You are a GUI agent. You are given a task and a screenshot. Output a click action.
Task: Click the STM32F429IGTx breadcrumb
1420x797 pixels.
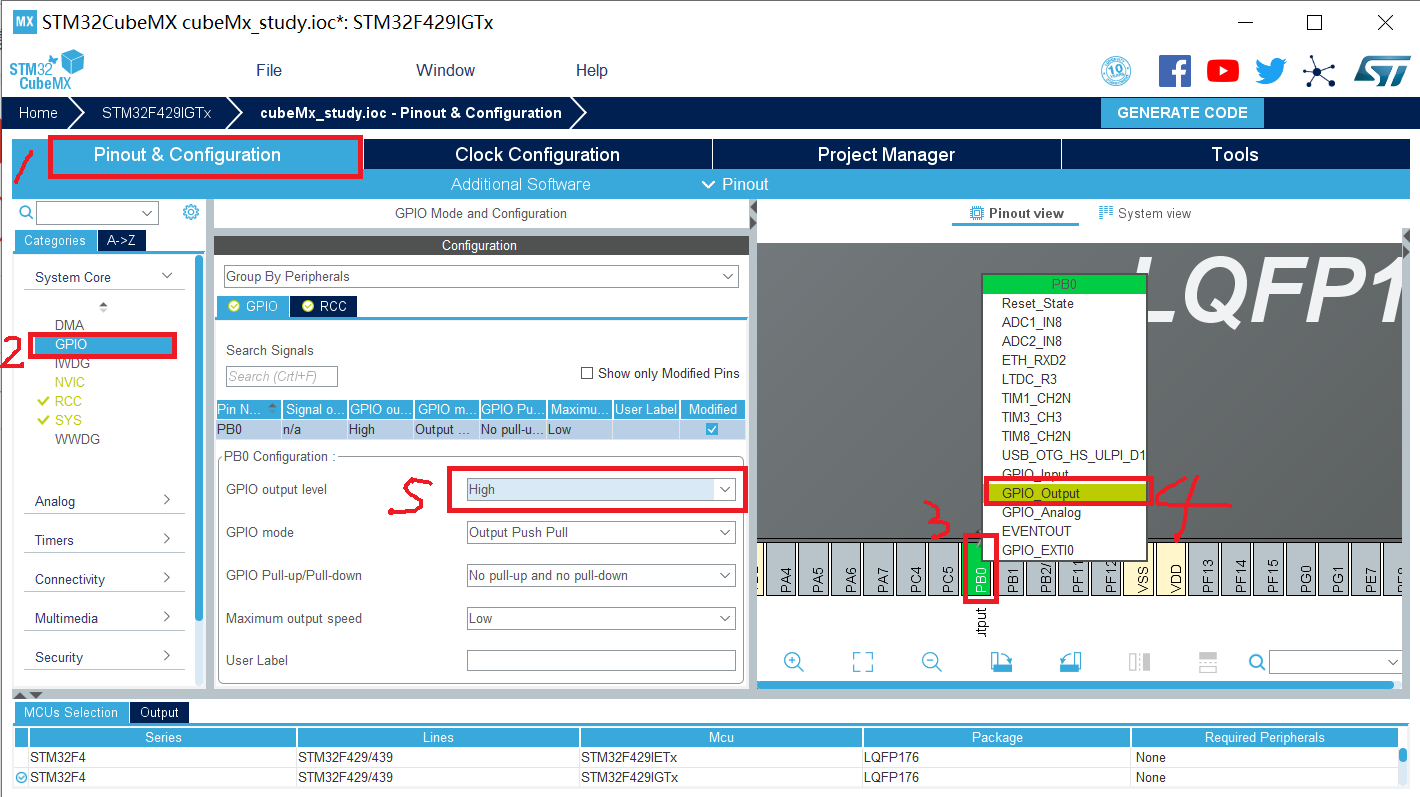(x=156, y=113)
